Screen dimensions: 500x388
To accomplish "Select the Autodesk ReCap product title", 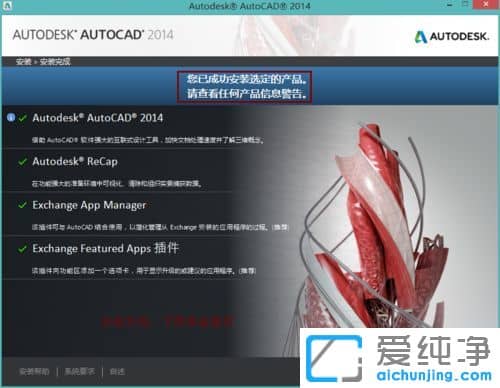I will point(75,162).
